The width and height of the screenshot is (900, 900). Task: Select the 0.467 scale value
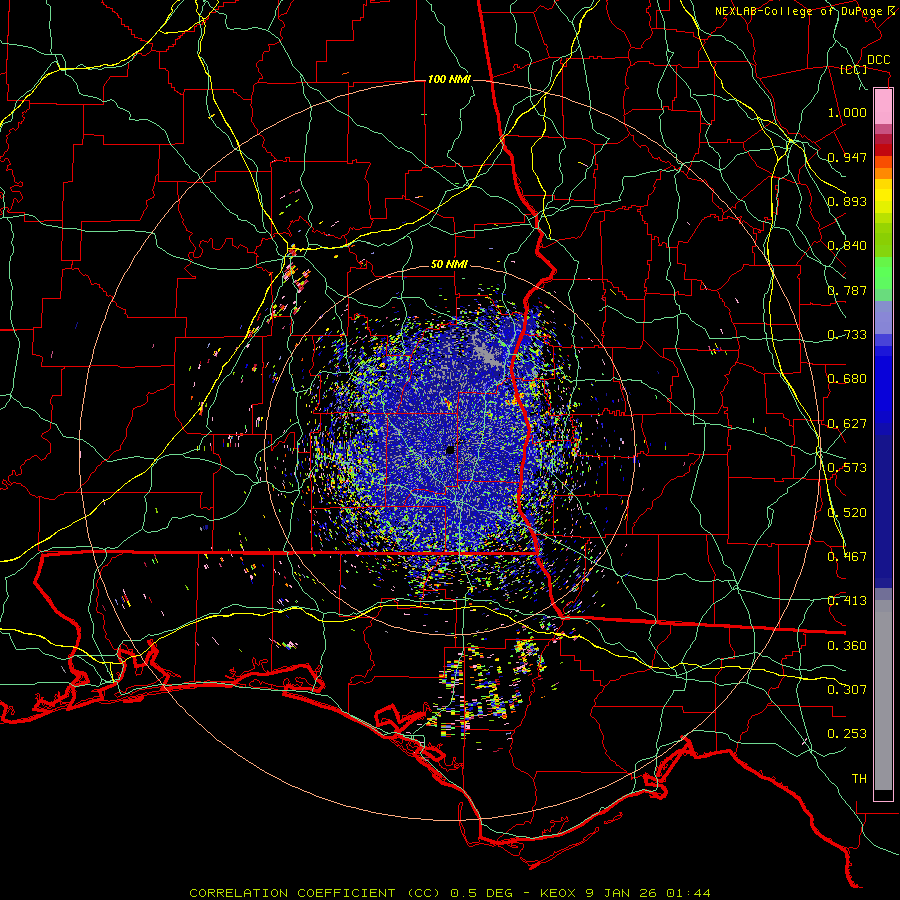(847, 557)
